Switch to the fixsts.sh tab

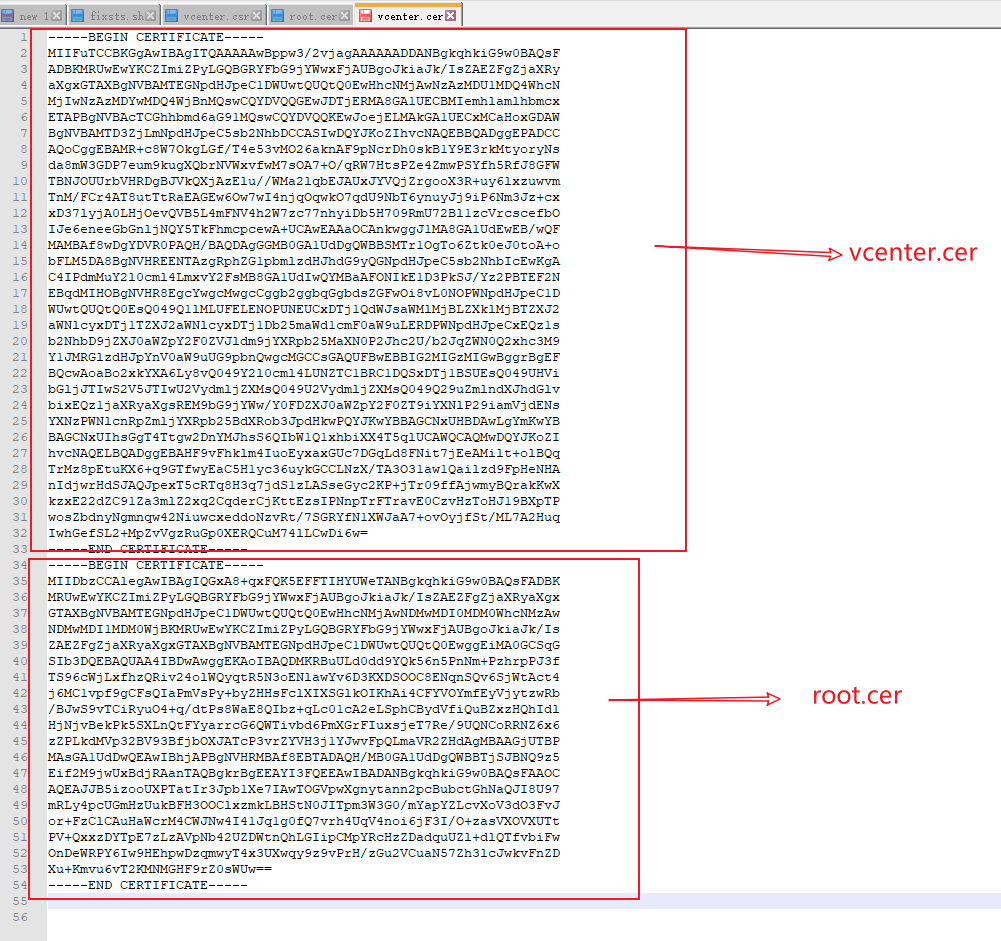click(116, 16)
